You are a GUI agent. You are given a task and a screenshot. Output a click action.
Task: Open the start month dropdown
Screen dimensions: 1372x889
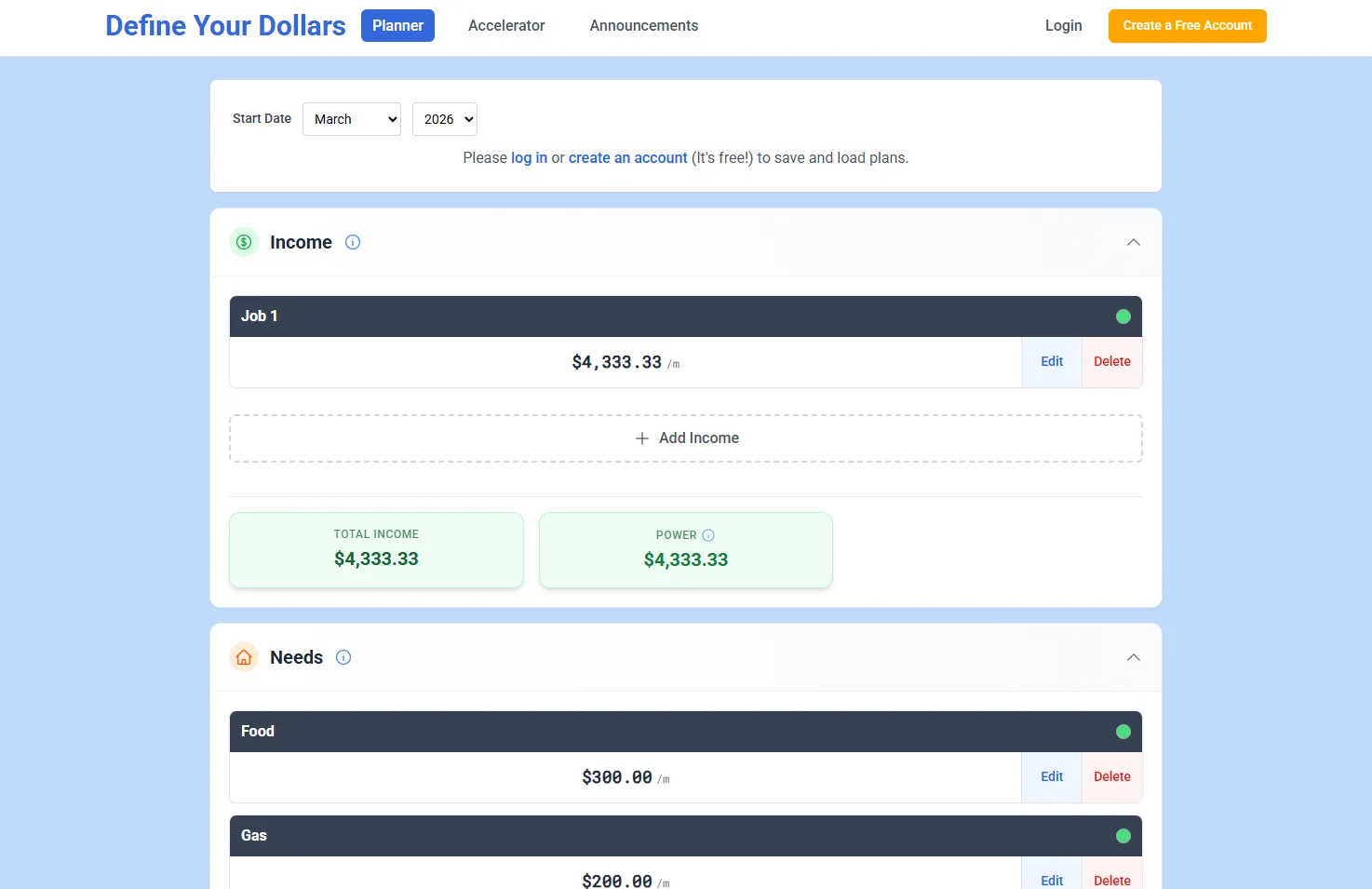(x=351, y=119)
